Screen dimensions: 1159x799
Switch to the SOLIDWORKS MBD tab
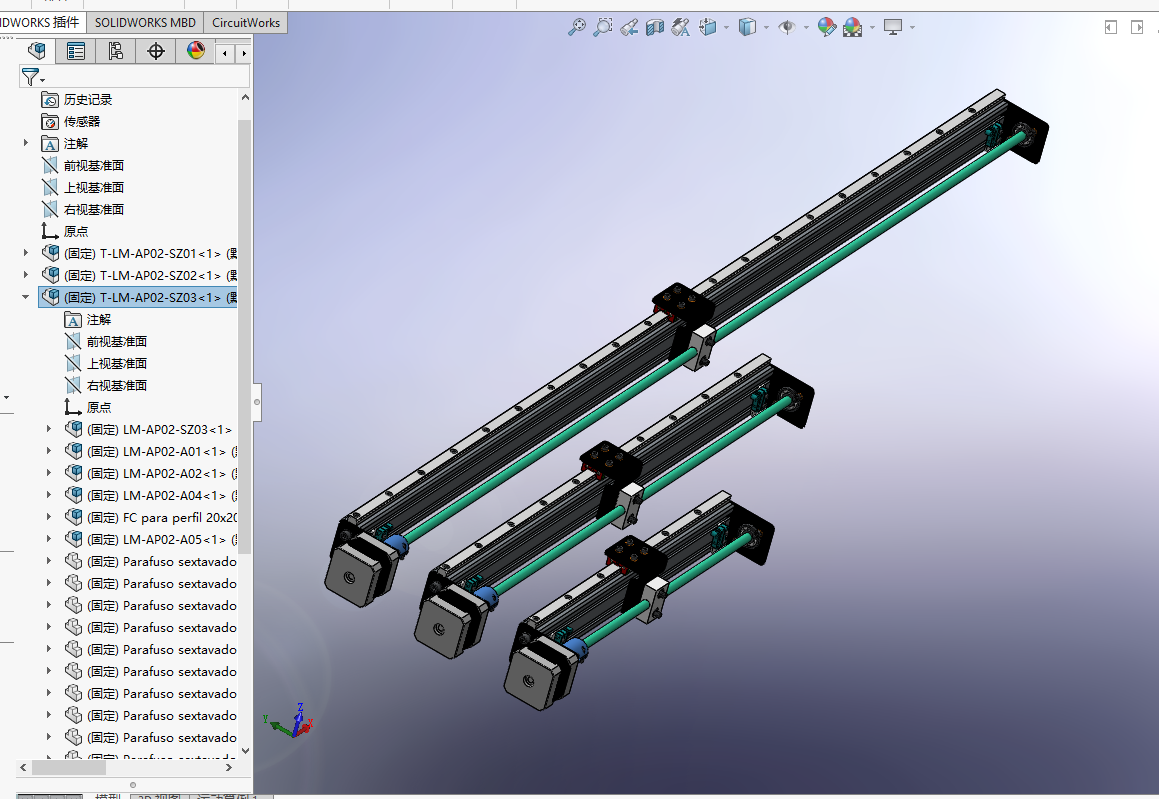click(145, 23)
